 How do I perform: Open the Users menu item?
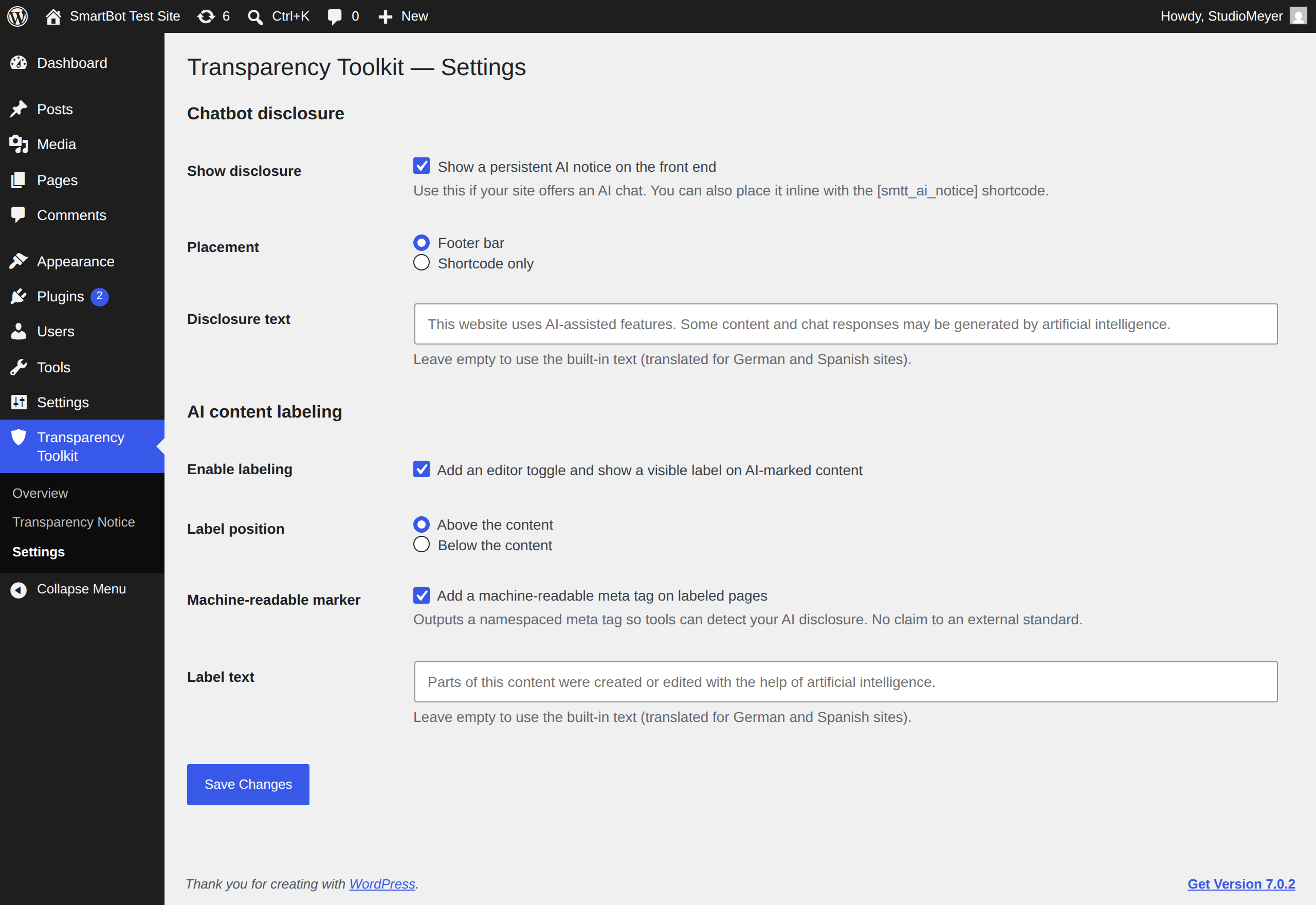pyautogui.click(x=82, y=332)
